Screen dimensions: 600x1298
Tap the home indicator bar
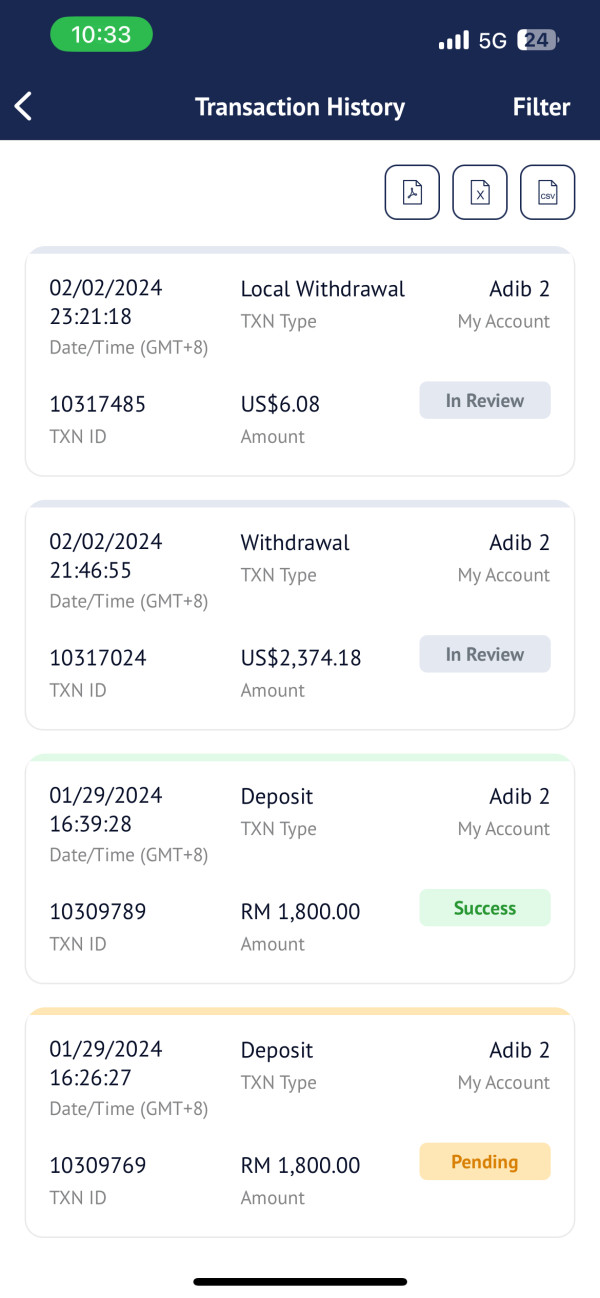pyautogui.click(x=300, y=1281)
